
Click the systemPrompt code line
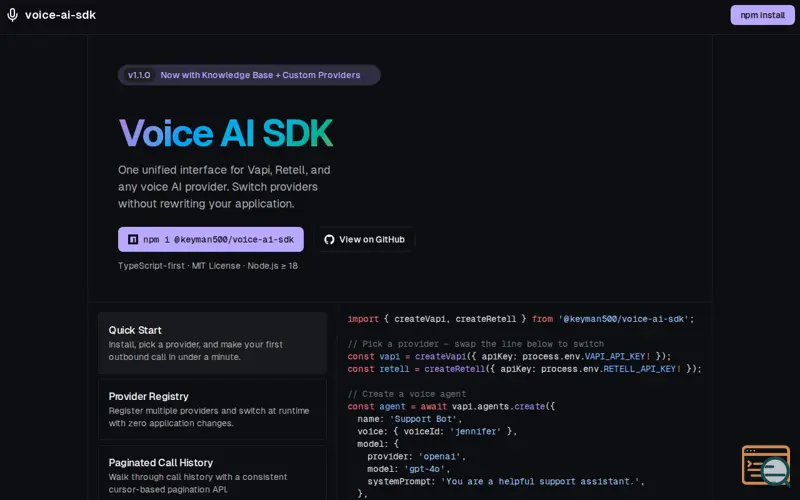[x=506, y=482]
